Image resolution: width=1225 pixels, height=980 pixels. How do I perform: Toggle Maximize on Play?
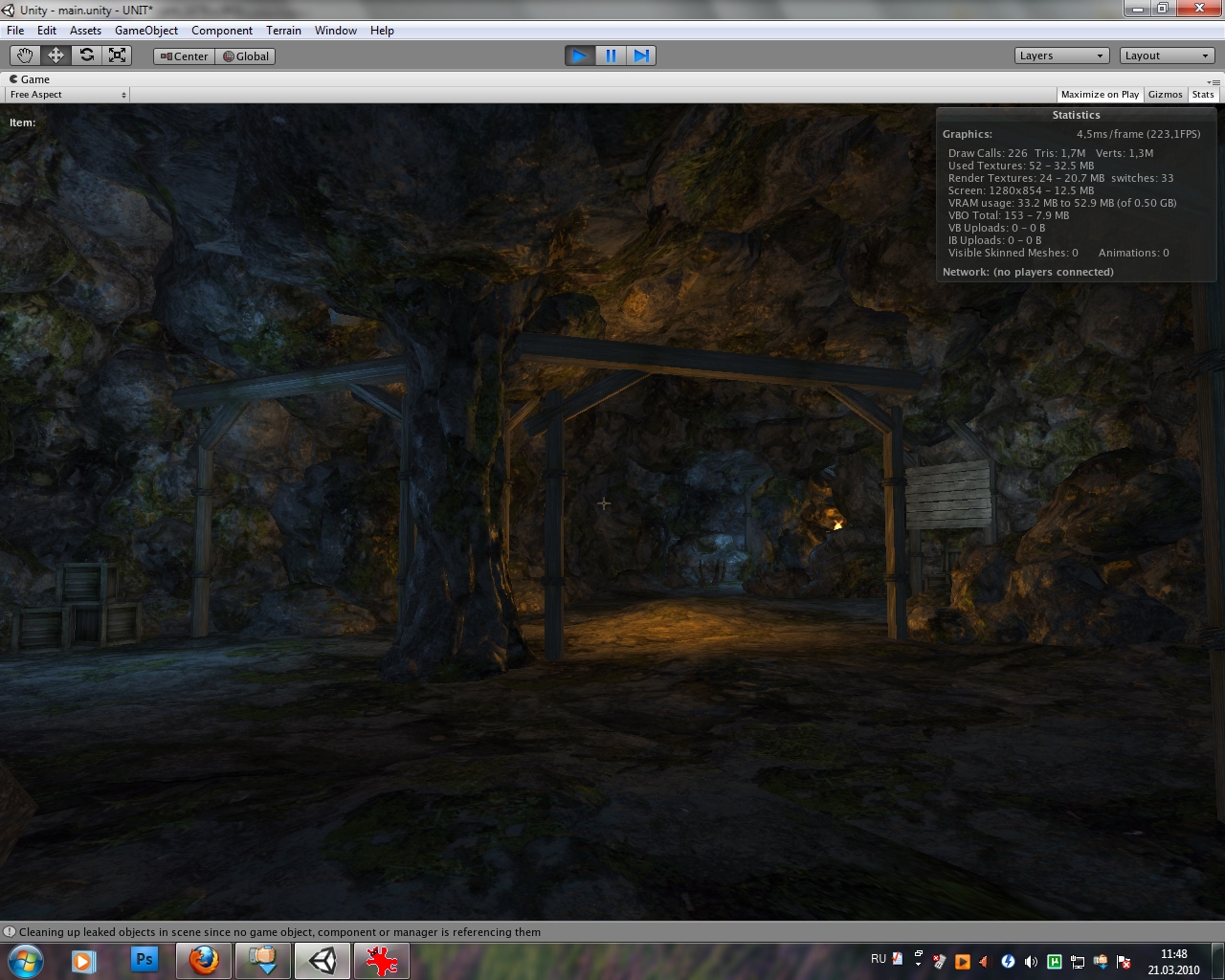[1100, 95]
